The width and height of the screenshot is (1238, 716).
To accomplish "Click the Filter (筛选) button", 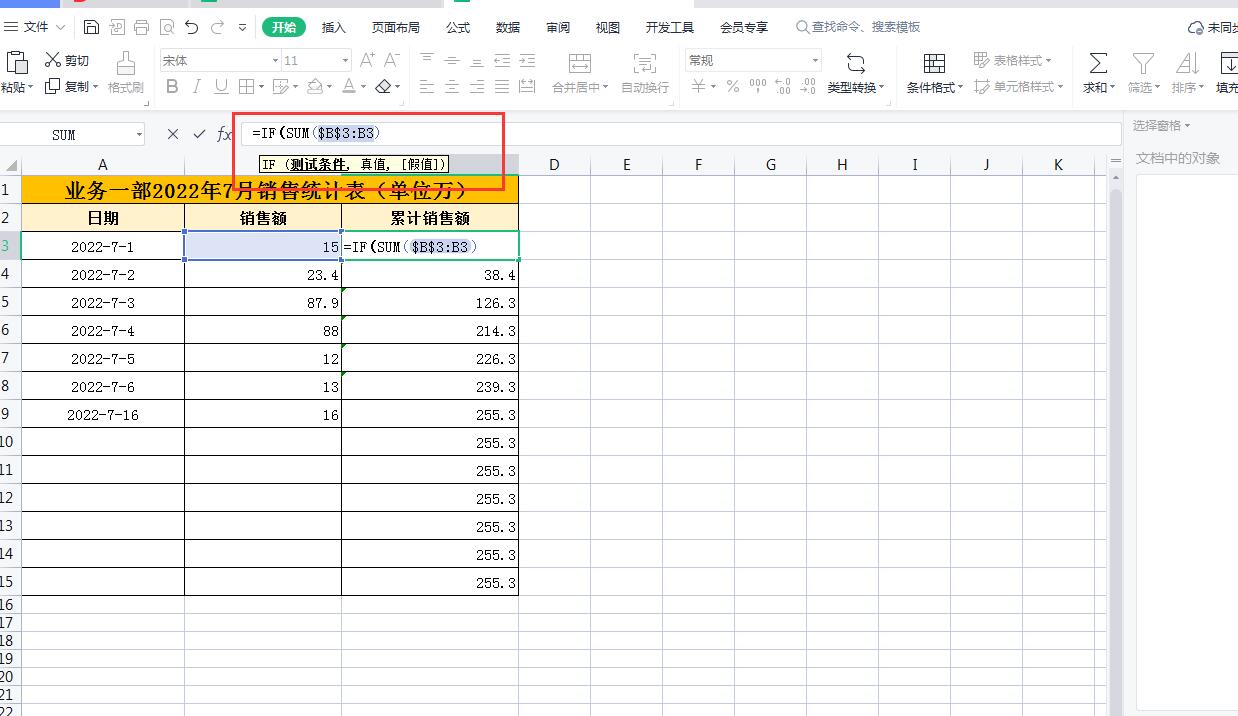I will point(1144,72).
